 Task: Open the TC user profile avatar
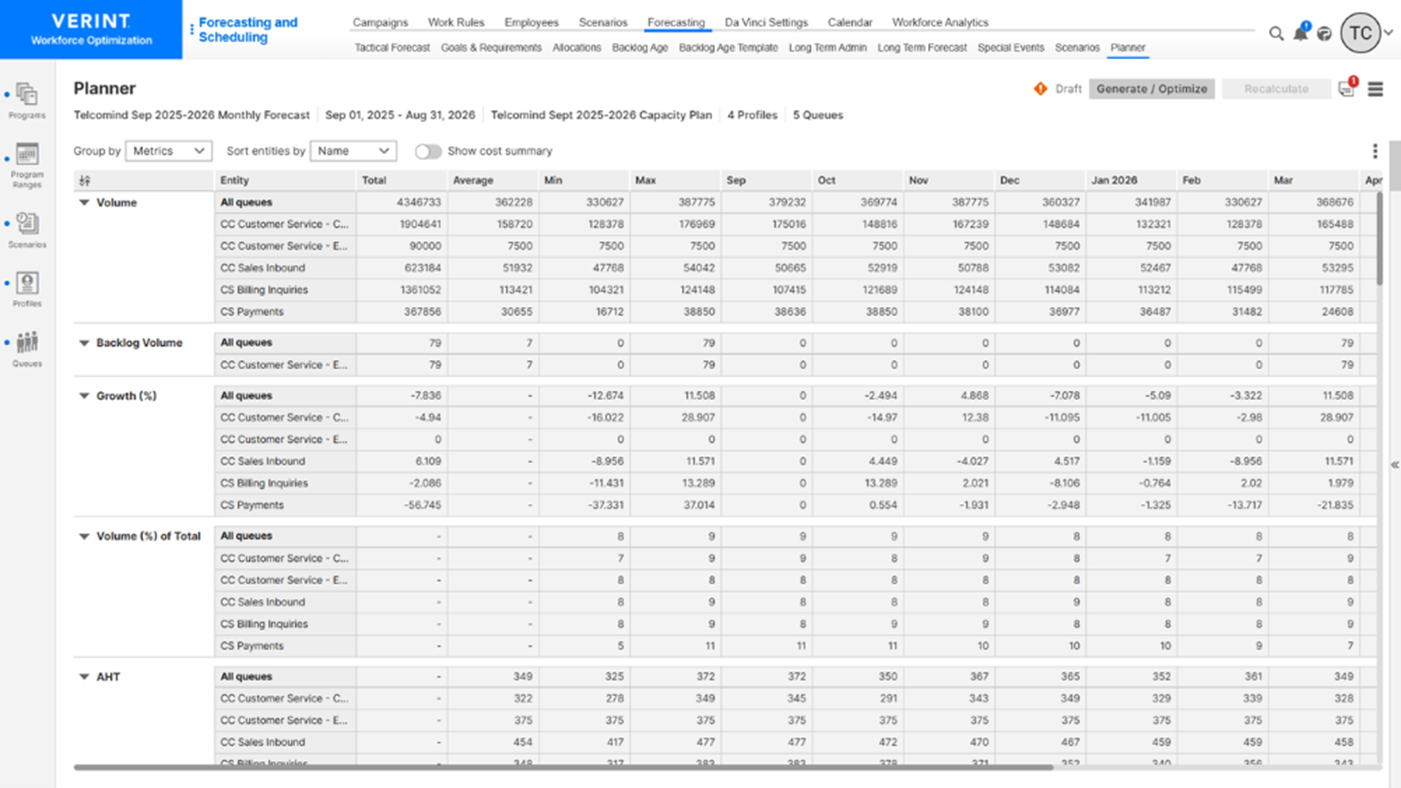click(x=1360, y=33)
